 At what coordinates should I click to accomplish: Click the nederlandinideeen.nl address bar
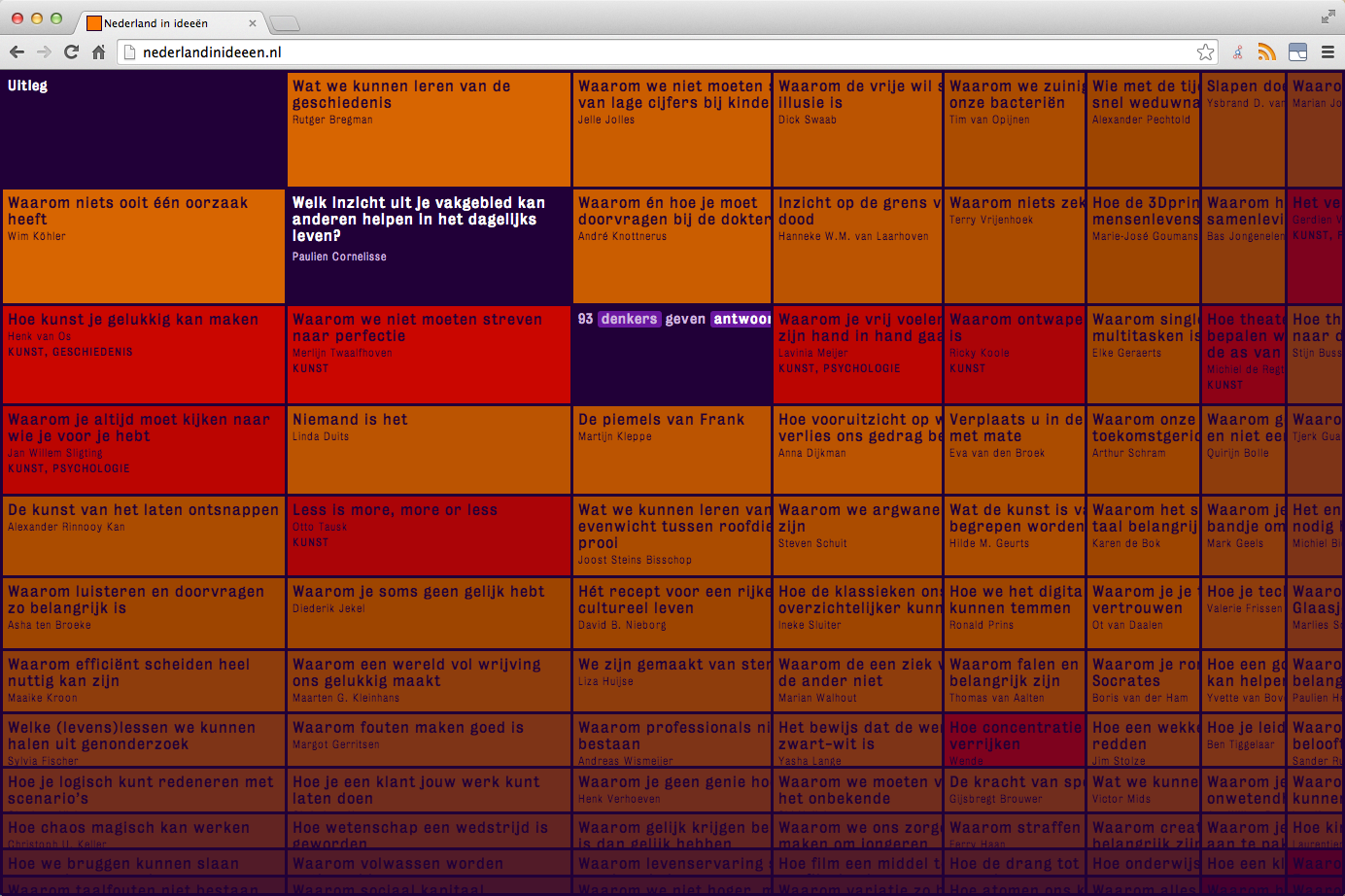661,52
